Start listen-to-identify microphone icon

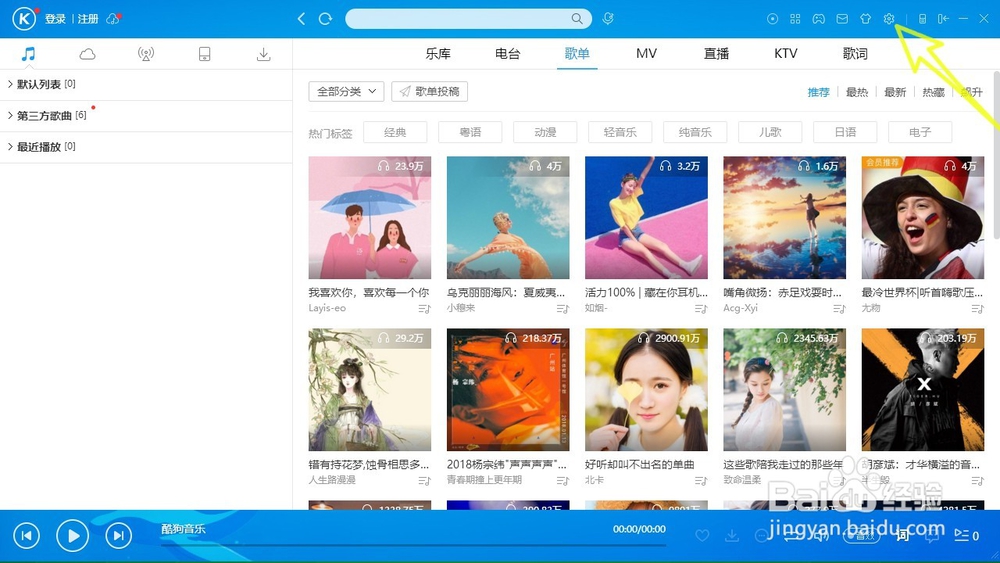click(608, 19)
